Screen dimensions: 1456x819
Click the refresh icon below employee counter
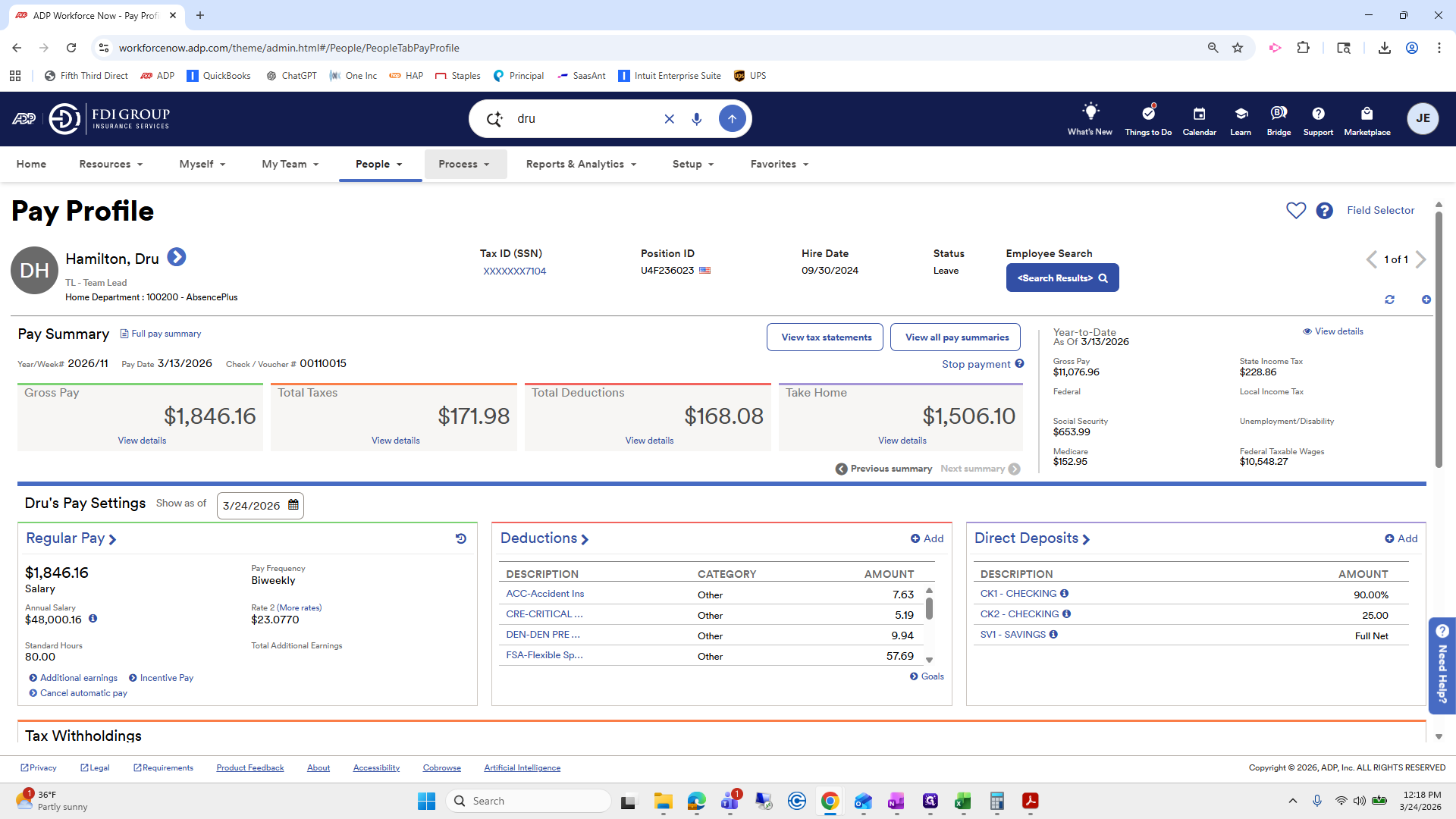click(1389, 300)
